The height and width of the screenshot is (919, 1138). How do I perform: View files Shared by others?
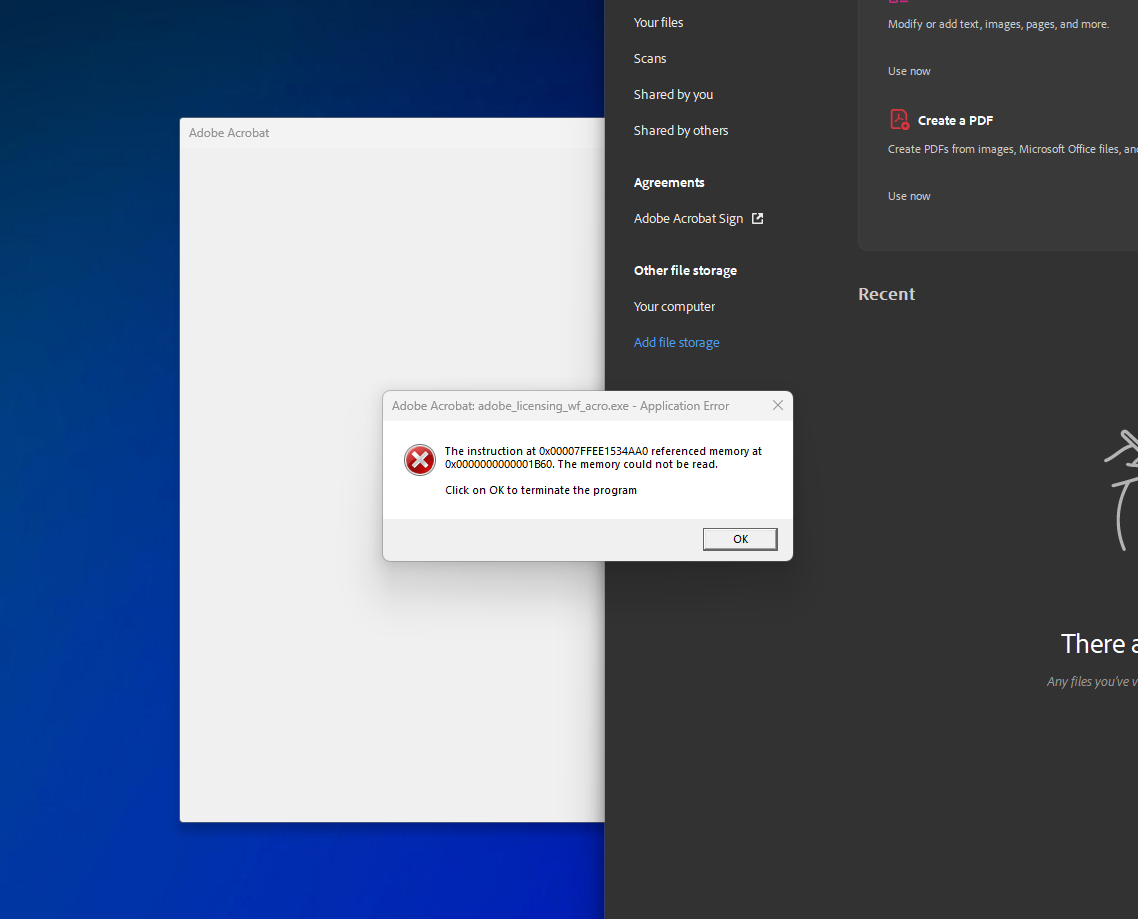point(680,130)
